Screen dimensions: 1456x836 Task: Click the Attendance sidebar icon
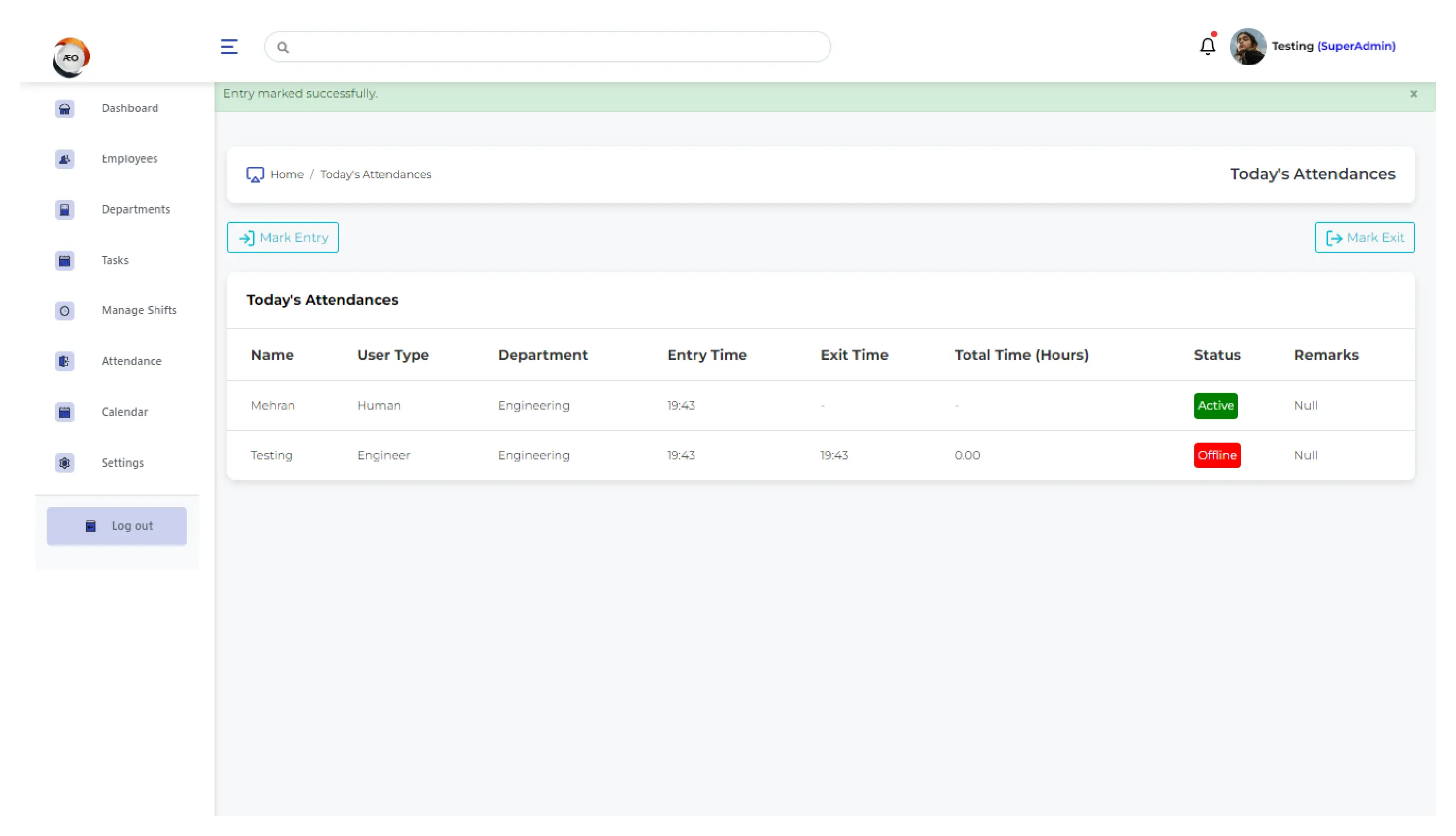(x=65, y=361)
